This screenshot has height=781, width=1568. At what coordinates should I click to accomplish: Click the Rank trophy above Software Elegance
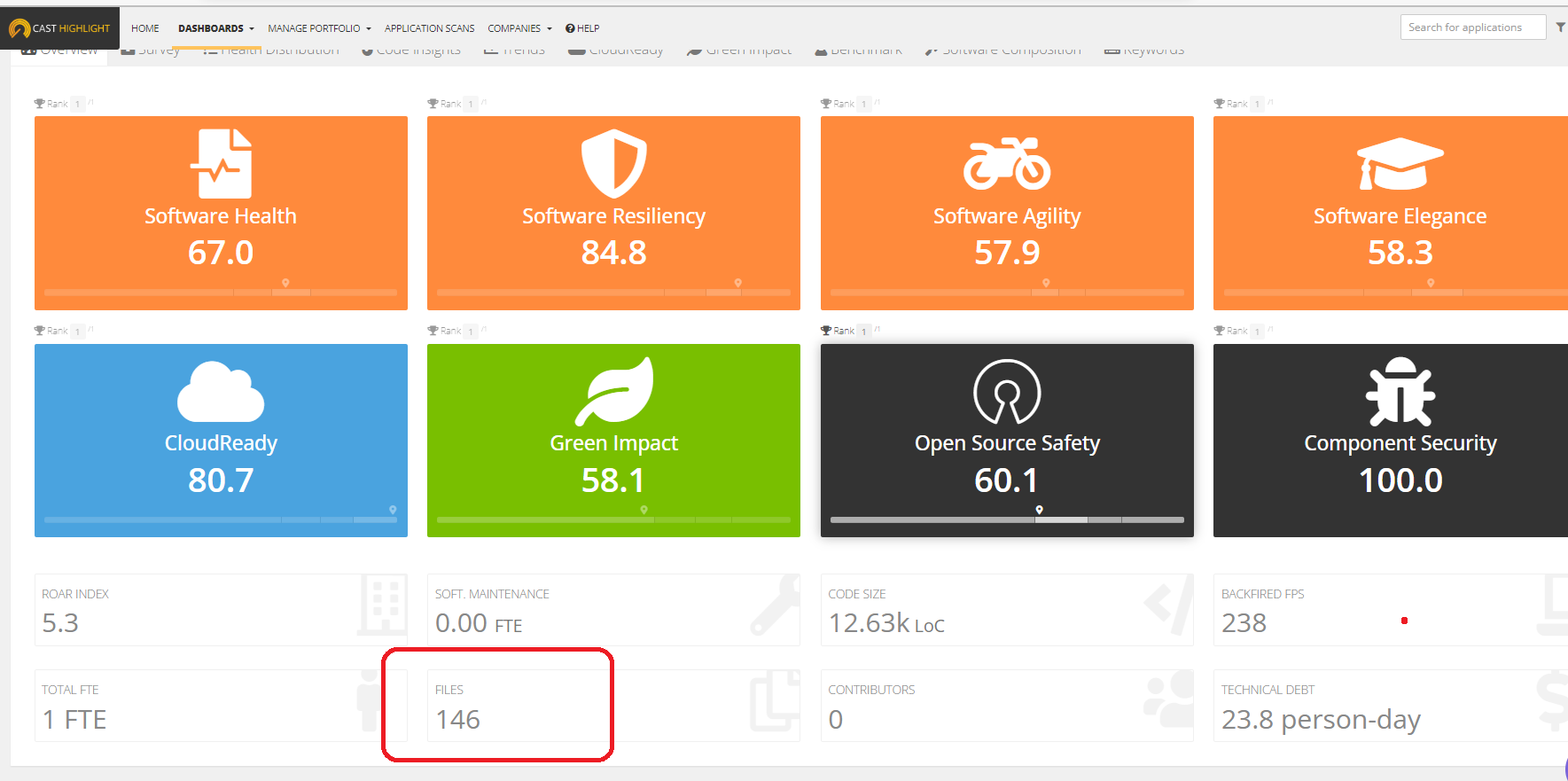(1219, 104)
